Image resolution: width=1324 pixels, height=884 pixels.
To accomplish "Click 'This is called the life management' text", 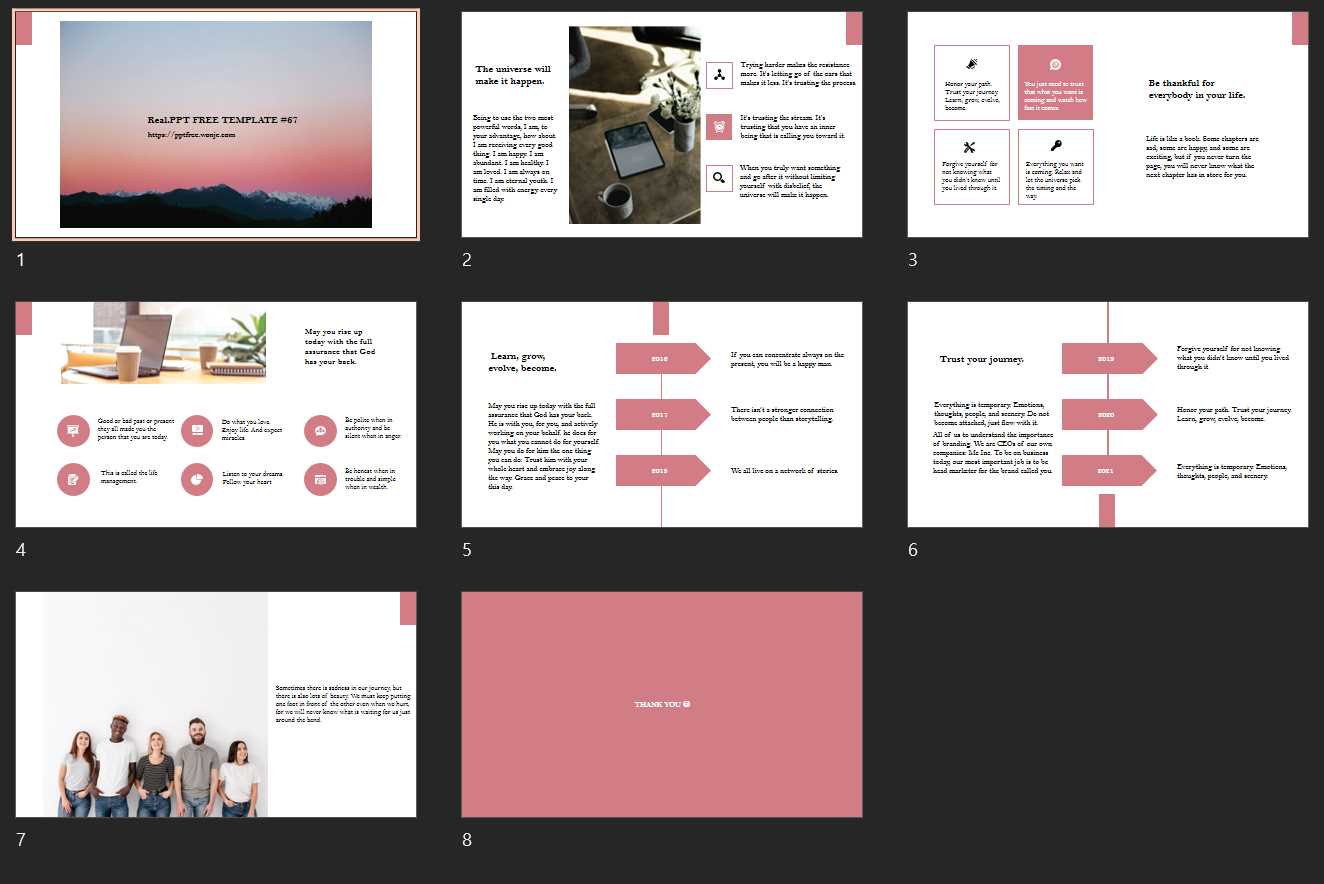I will 129,477.
